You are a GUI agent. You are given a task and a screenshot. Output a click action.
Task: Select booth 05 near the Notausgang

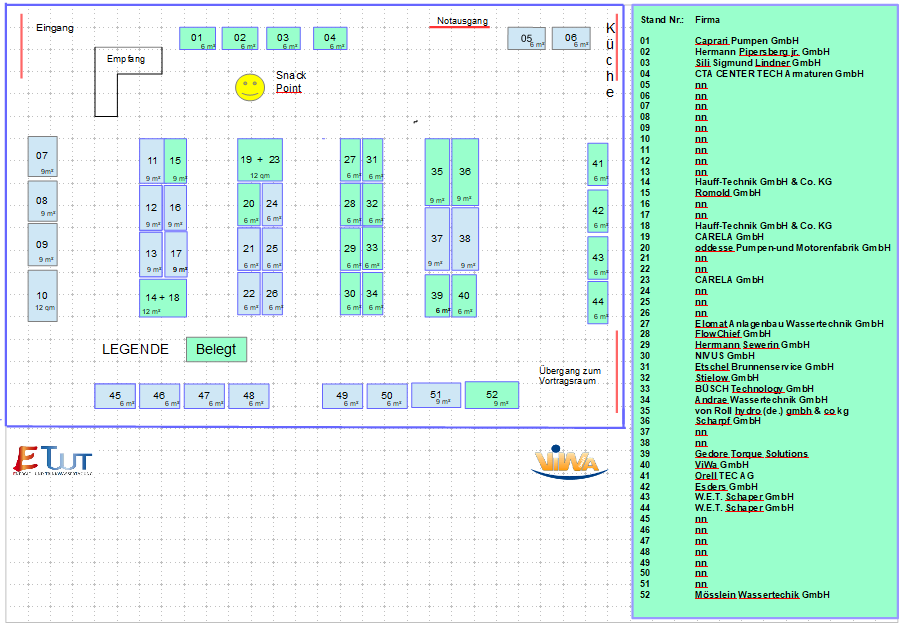[526, 39]
